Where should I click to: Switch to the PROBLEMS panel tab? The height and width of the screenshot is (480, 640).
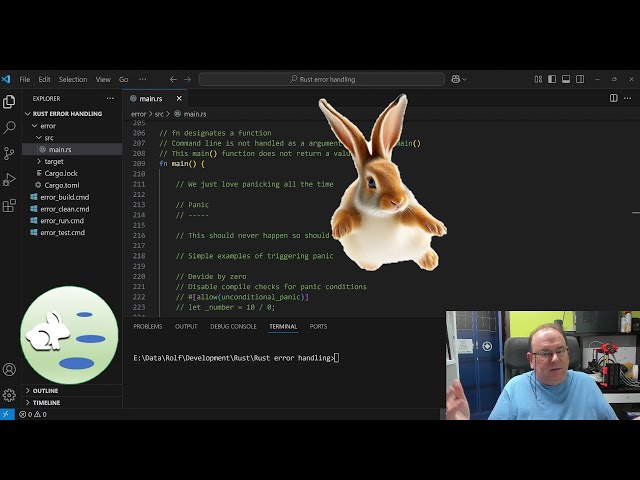148,327
